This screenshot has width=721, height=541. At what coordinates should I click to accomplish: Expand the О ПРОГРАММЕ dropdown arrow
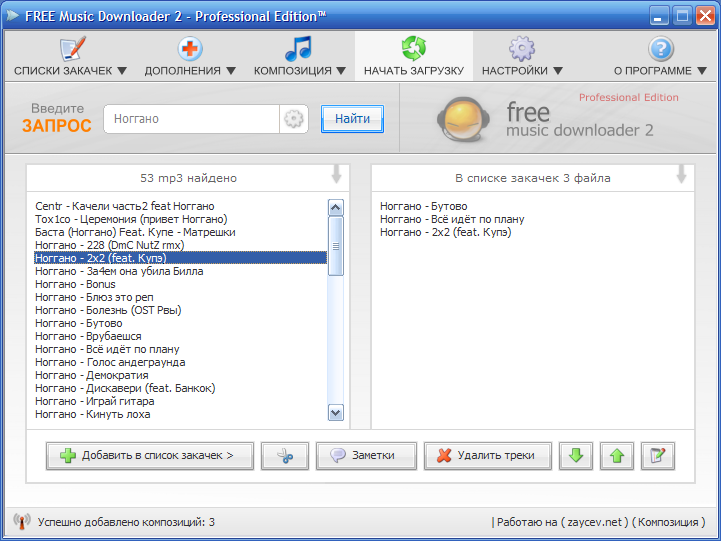click(x=702, y=71)
